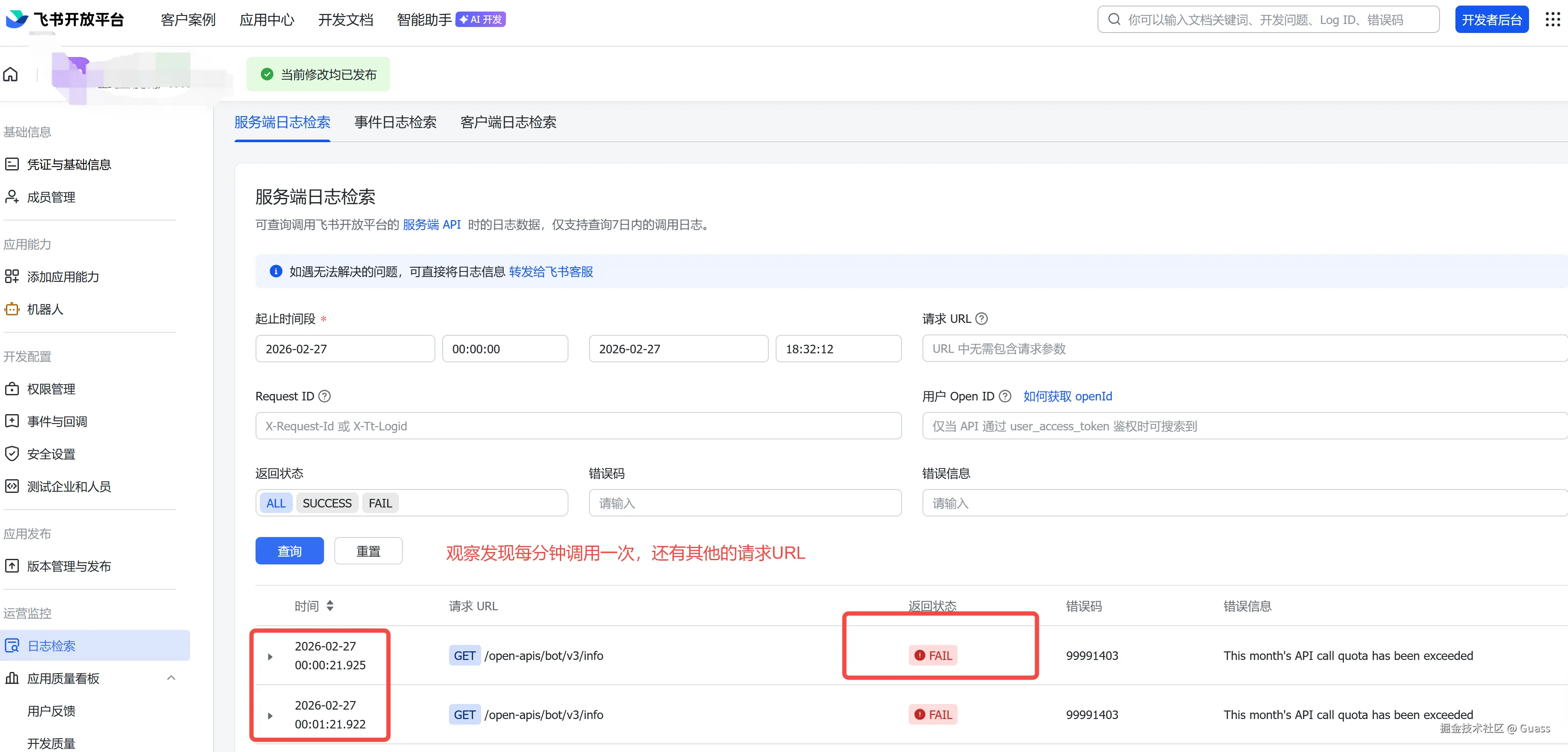The image size is (1568, 752).
Task: Click help icon beside Request ID label
Action: pyautogui.click(x=325, y=396)
